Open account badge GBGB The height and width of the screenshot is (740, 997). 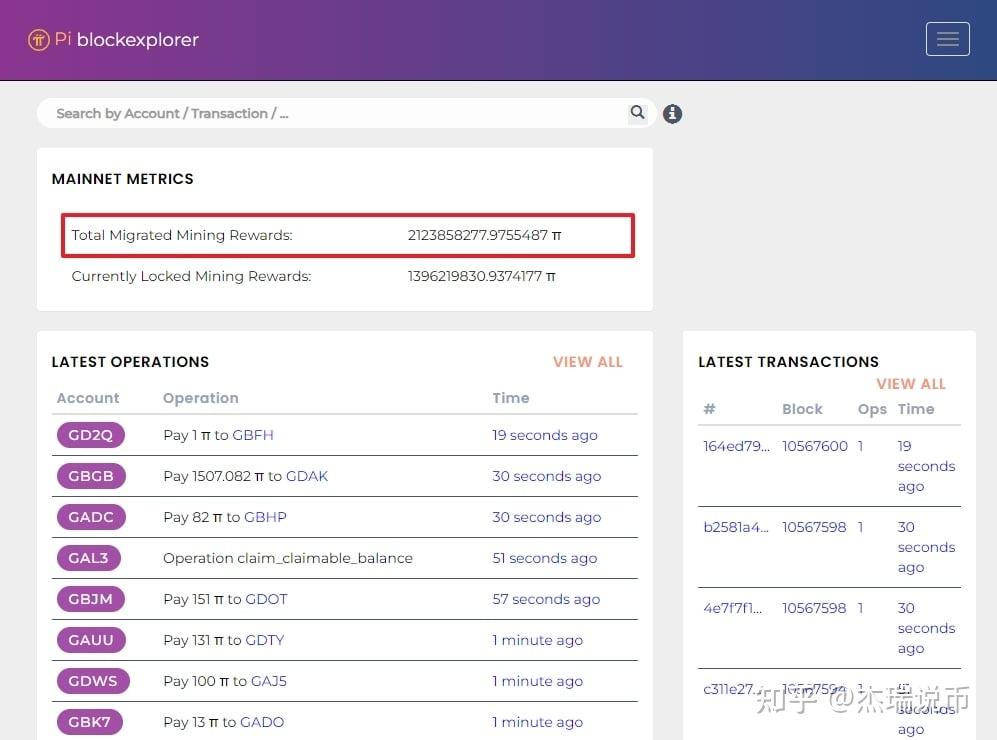91,476
